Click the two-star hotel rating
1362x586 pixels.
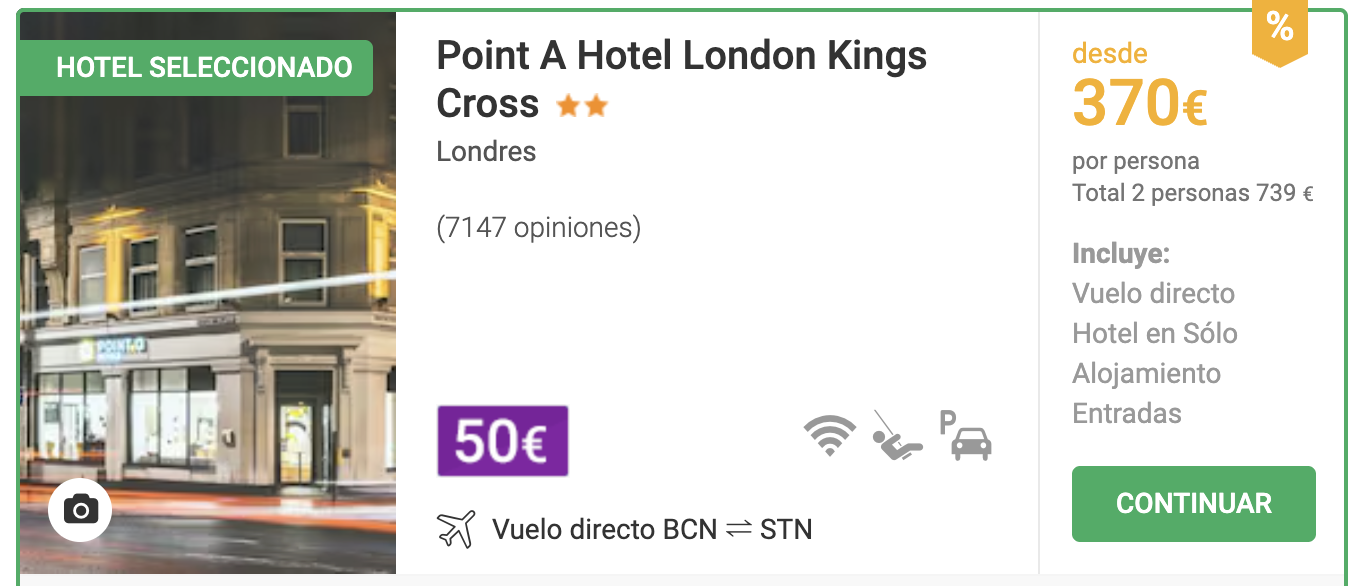[x=582, y=106]
